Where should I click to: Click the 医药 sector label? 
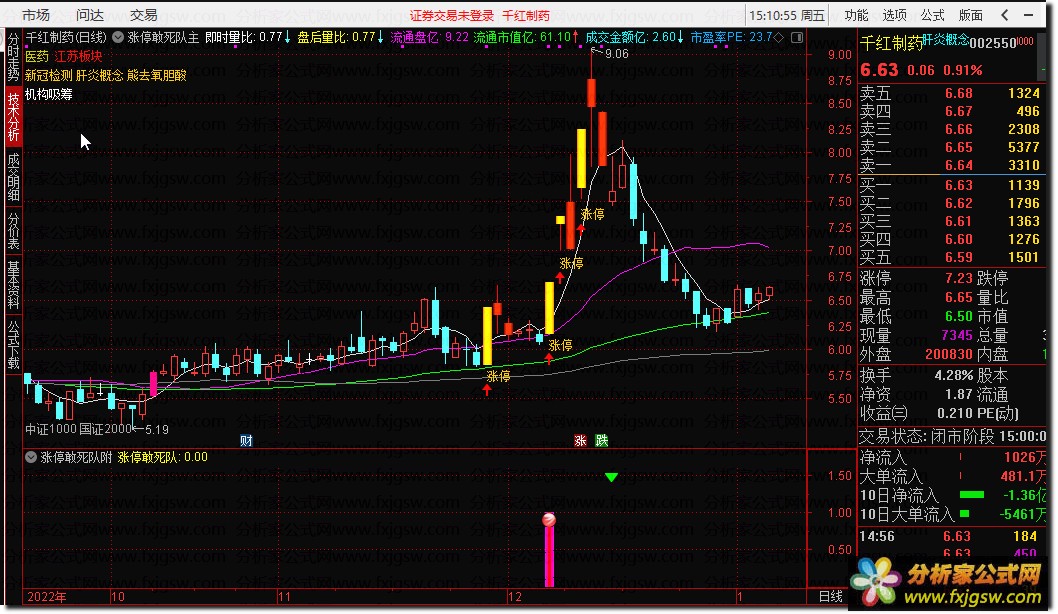pyautogui.click(x=36, y=57)
